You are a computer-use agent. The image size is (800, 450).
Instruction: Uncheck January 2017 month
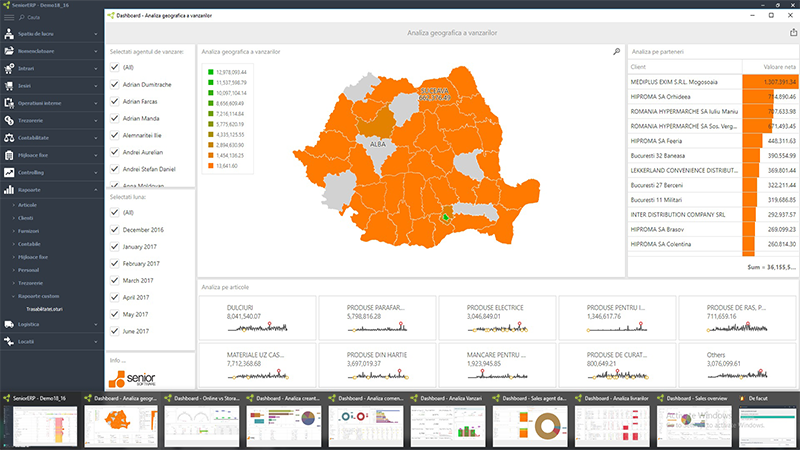coord(114,246)
